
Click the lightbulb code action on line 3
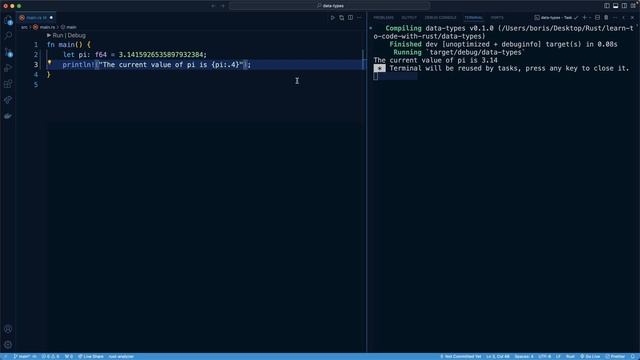pos(49,63)
